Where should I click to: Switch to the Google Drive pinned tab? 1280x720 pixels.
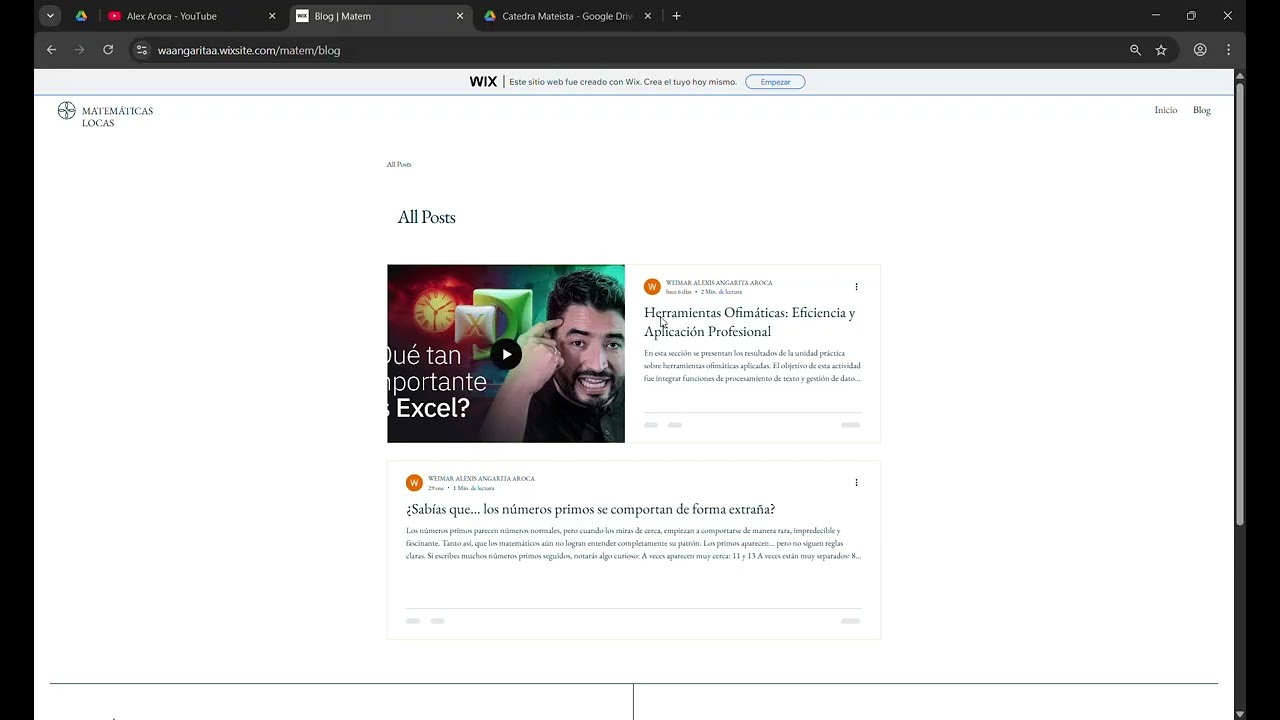[81, 16]
